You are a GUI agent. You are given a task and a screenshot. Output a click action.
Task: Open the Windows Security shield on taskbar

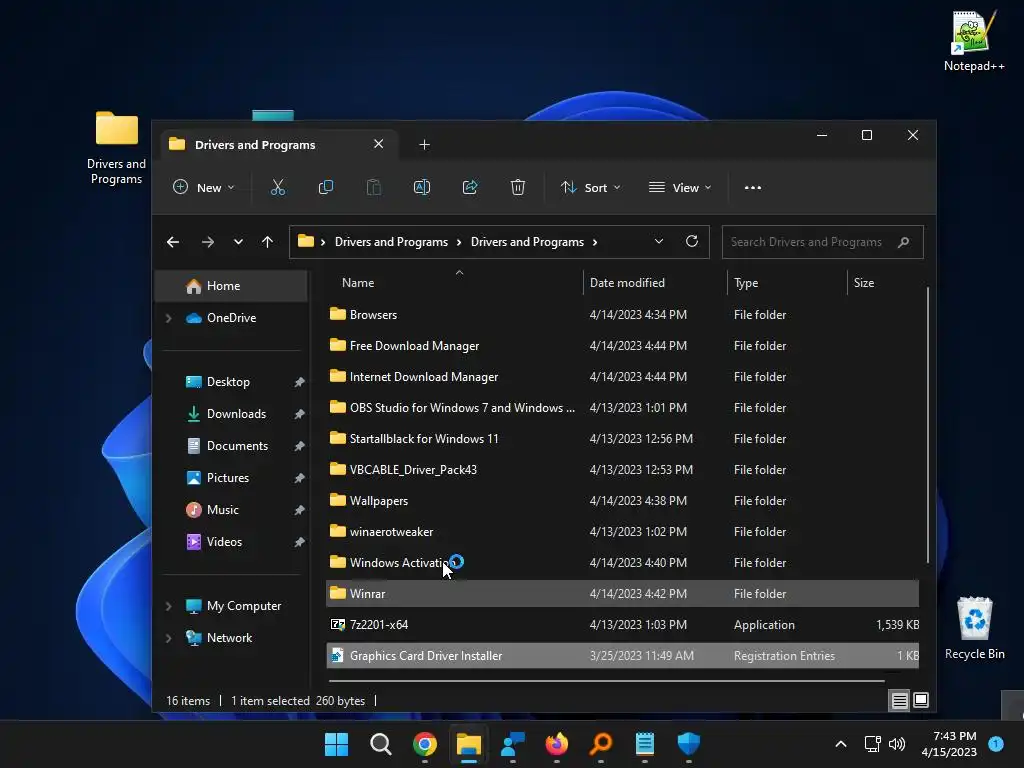[688, 744]
